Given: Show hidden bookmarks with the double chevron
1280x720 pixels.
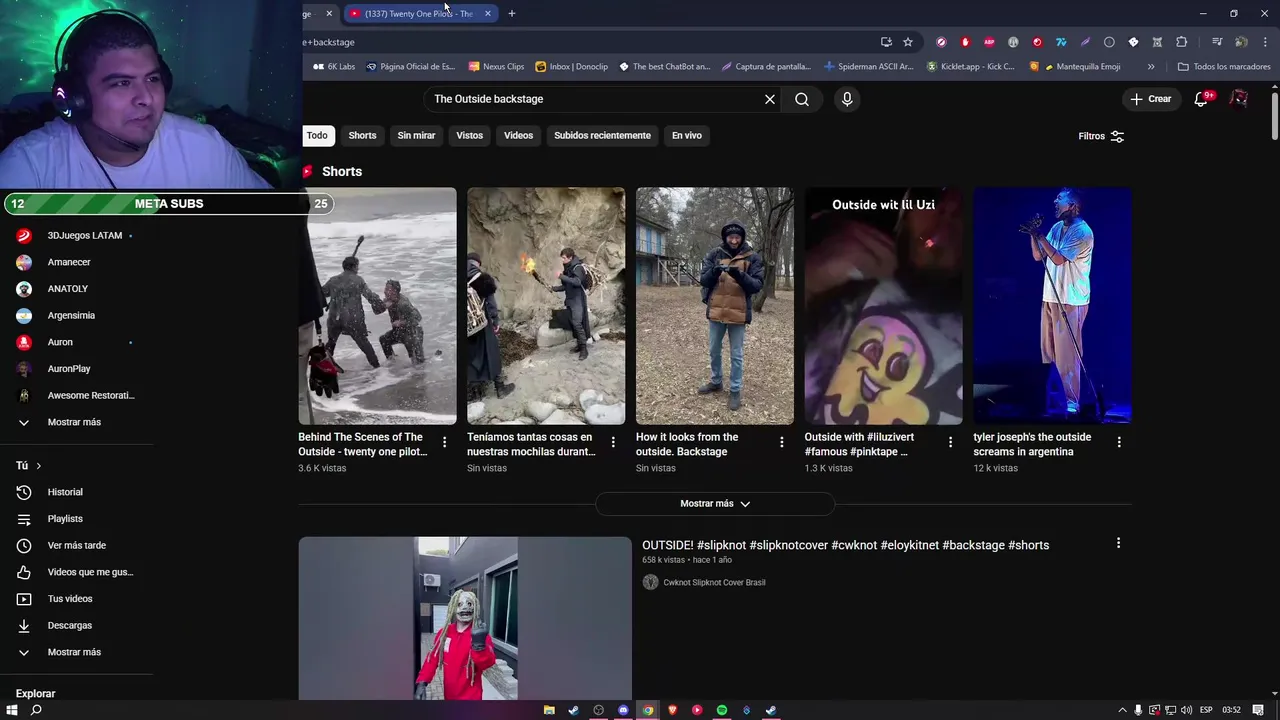Looking at the screenshot, I should click(x=1151, y=67).
